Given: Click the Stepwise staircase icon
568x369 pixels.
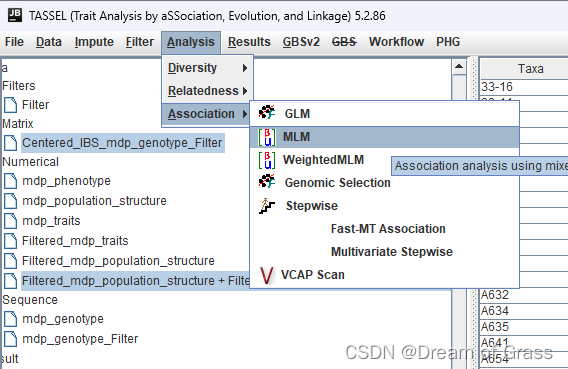Looking at the screenshot, I should 267,206.
